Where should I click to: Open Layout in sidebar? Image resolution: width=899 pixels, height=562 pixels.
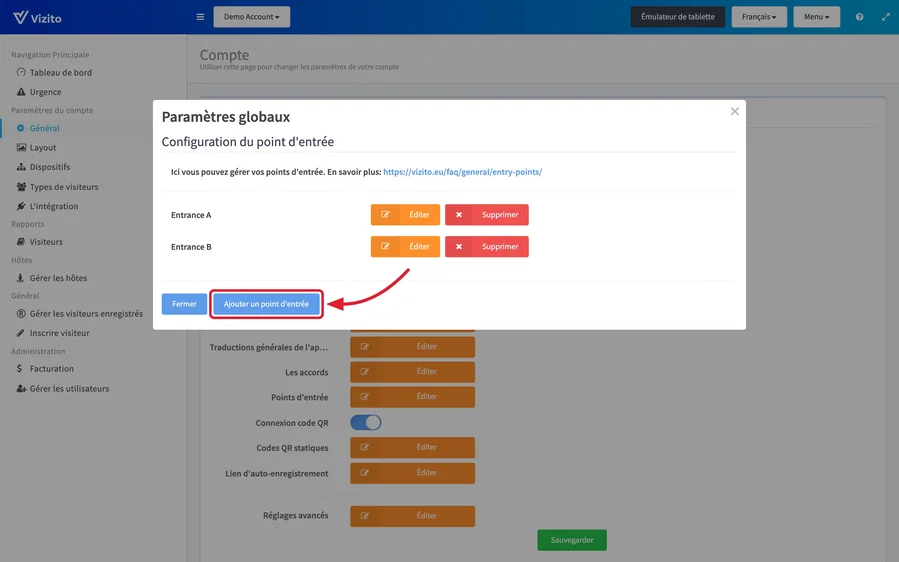point(43,147)
